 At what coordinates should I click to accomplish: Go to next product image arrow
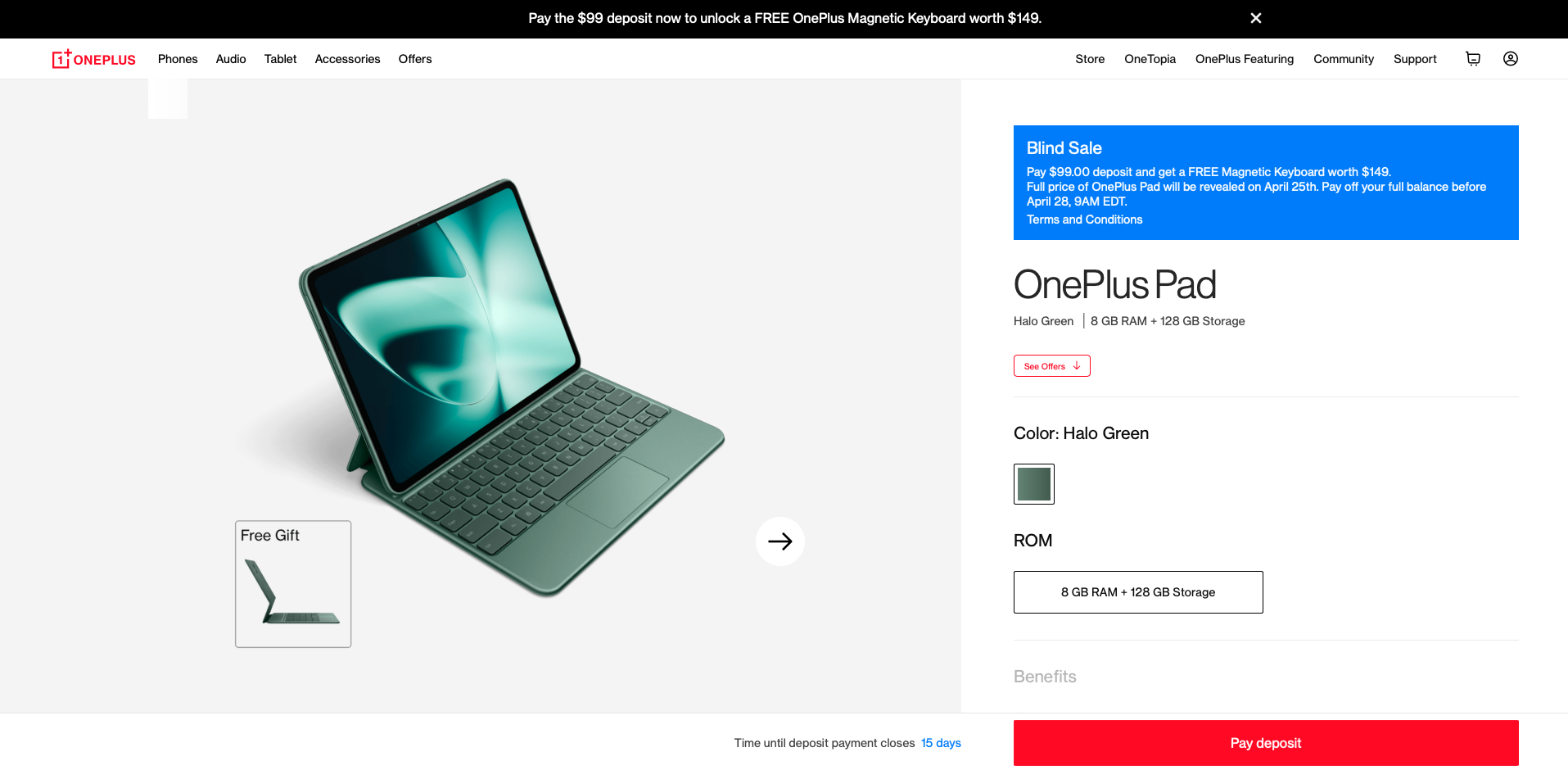780,541
